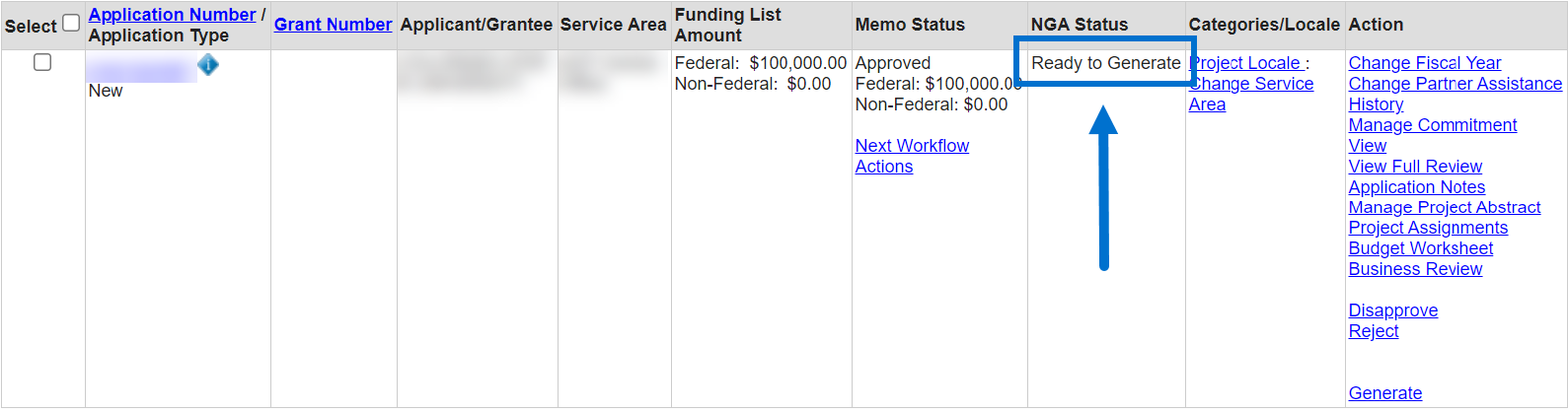Click the blue info icon beside application number
Image resolution: width=1568 pixels, height=413 pixels.
(x=208, y=65)
